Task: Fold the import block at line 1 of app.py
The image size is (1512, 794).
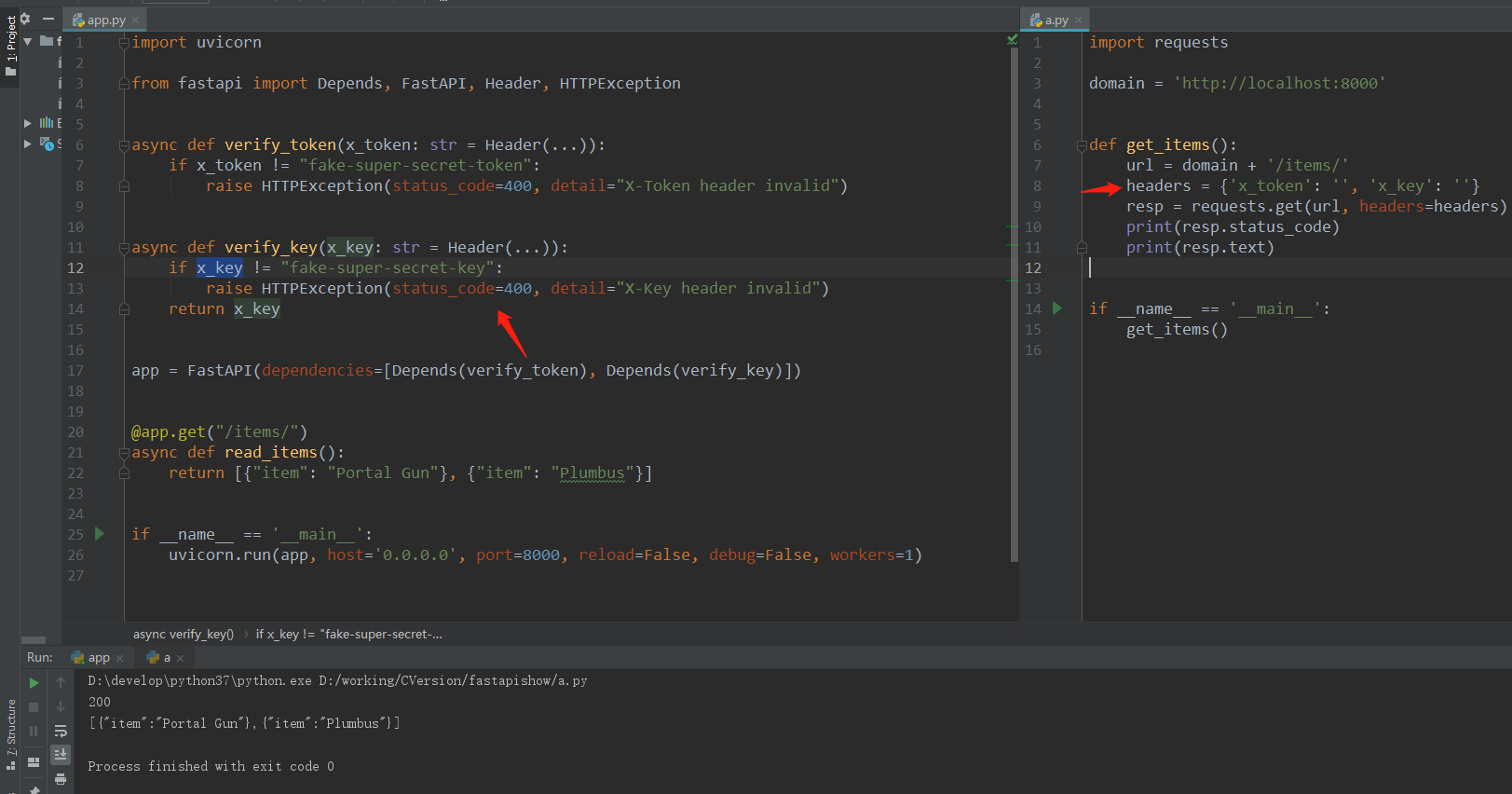Action: pos(124,43)
